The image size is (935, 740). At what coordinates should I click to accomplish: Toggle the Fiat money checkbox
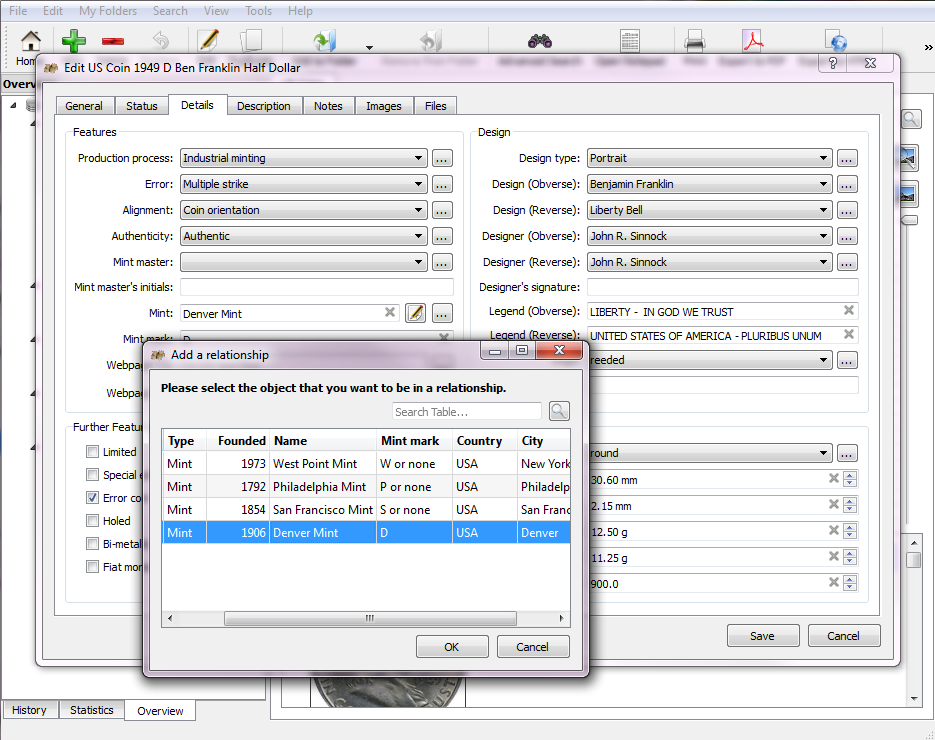click(x=92, y=566)
